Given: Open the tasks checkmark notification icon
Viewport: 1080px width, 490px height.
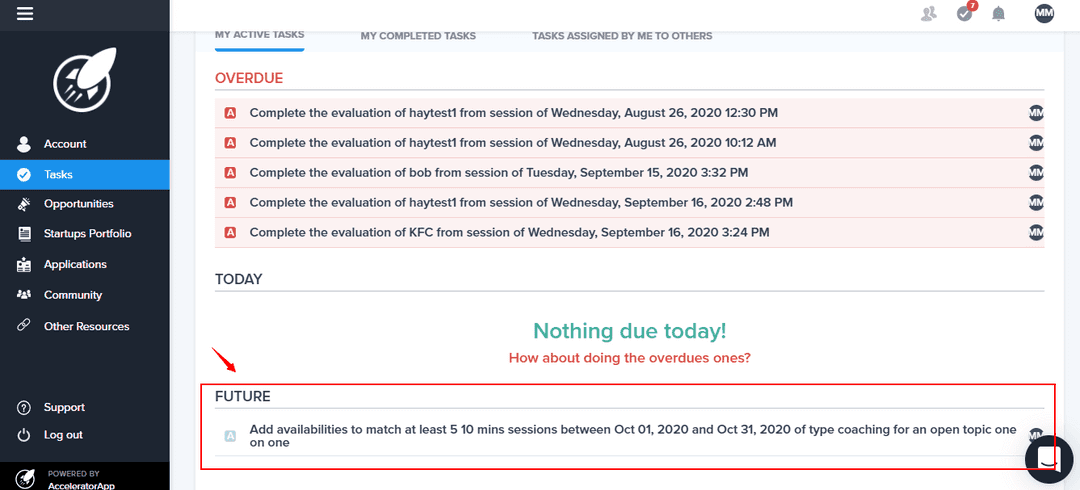Looking at the screenshot, I should (965, 13).
